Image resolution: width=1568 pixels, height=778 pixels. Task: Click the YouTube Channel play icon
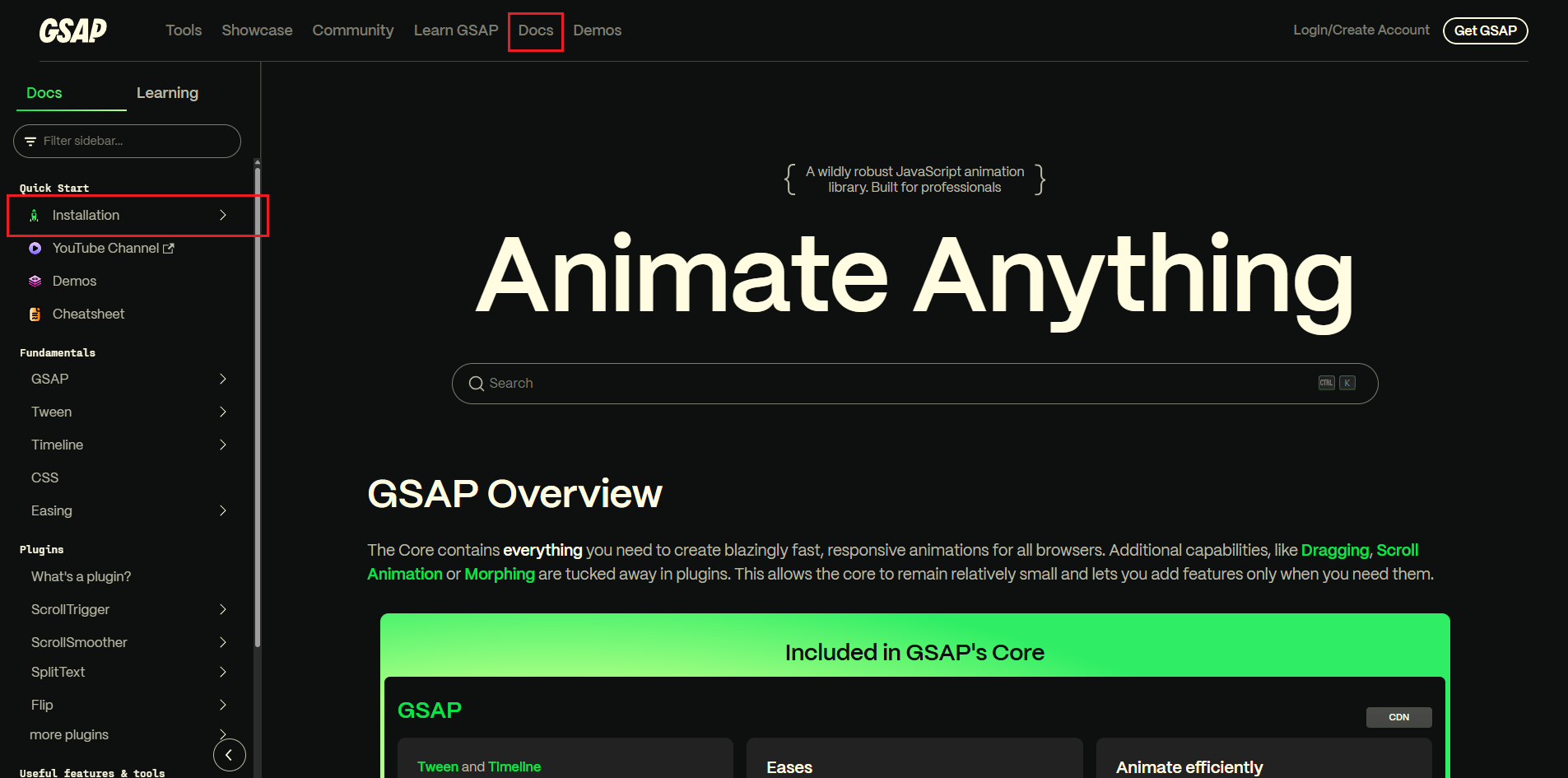coord(35,249)
